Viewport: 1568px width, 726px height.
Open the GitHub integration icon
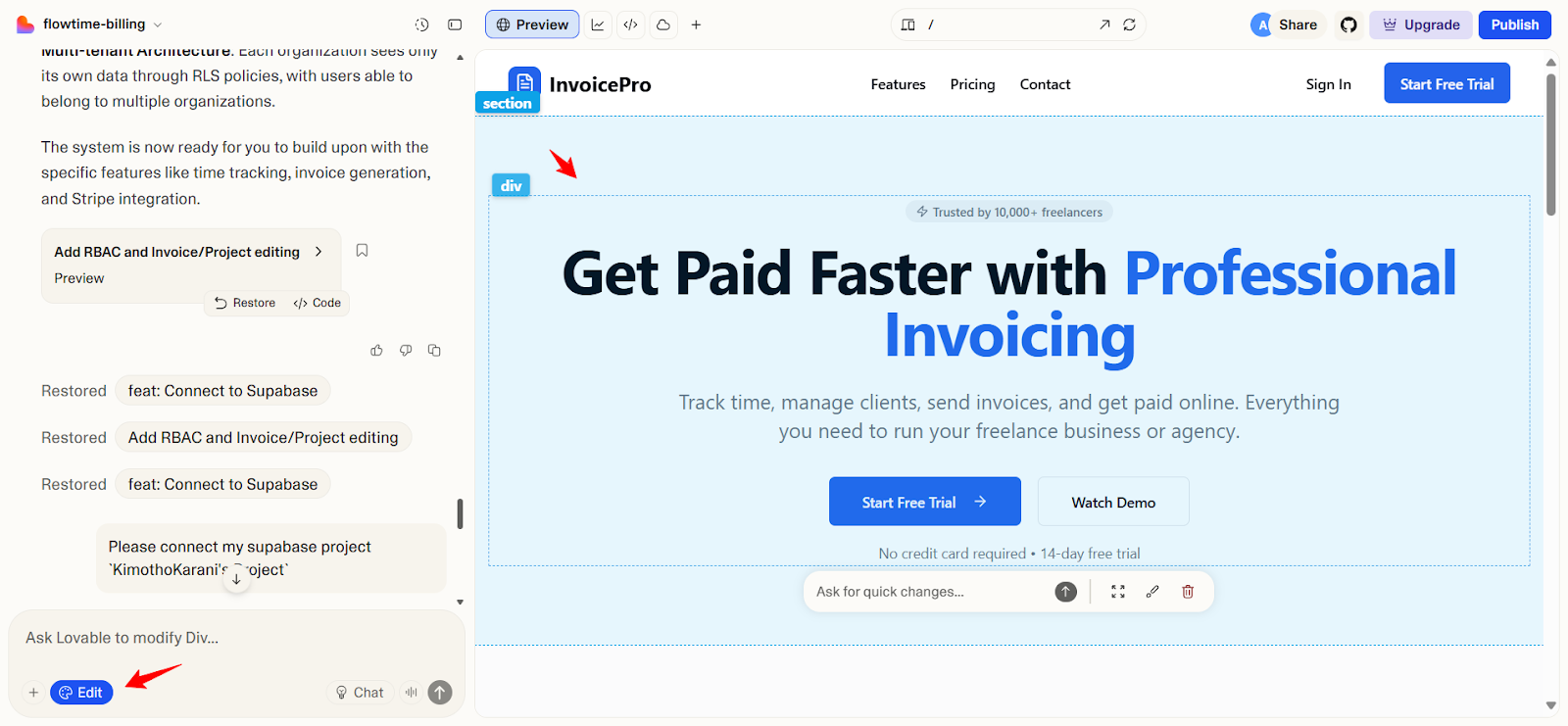pos(1348,24)
